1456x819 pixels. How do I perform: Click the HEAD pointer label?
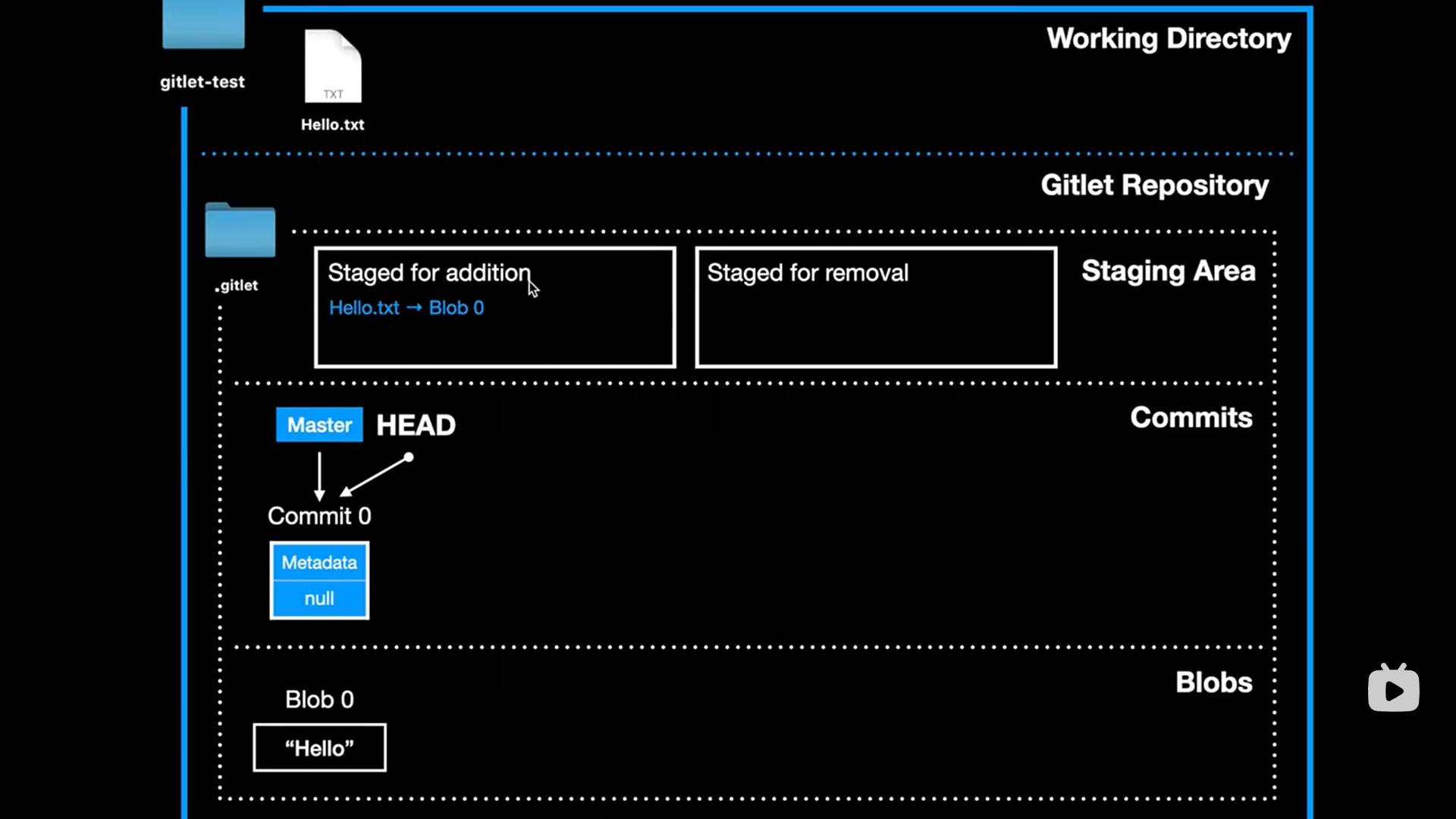416,425
